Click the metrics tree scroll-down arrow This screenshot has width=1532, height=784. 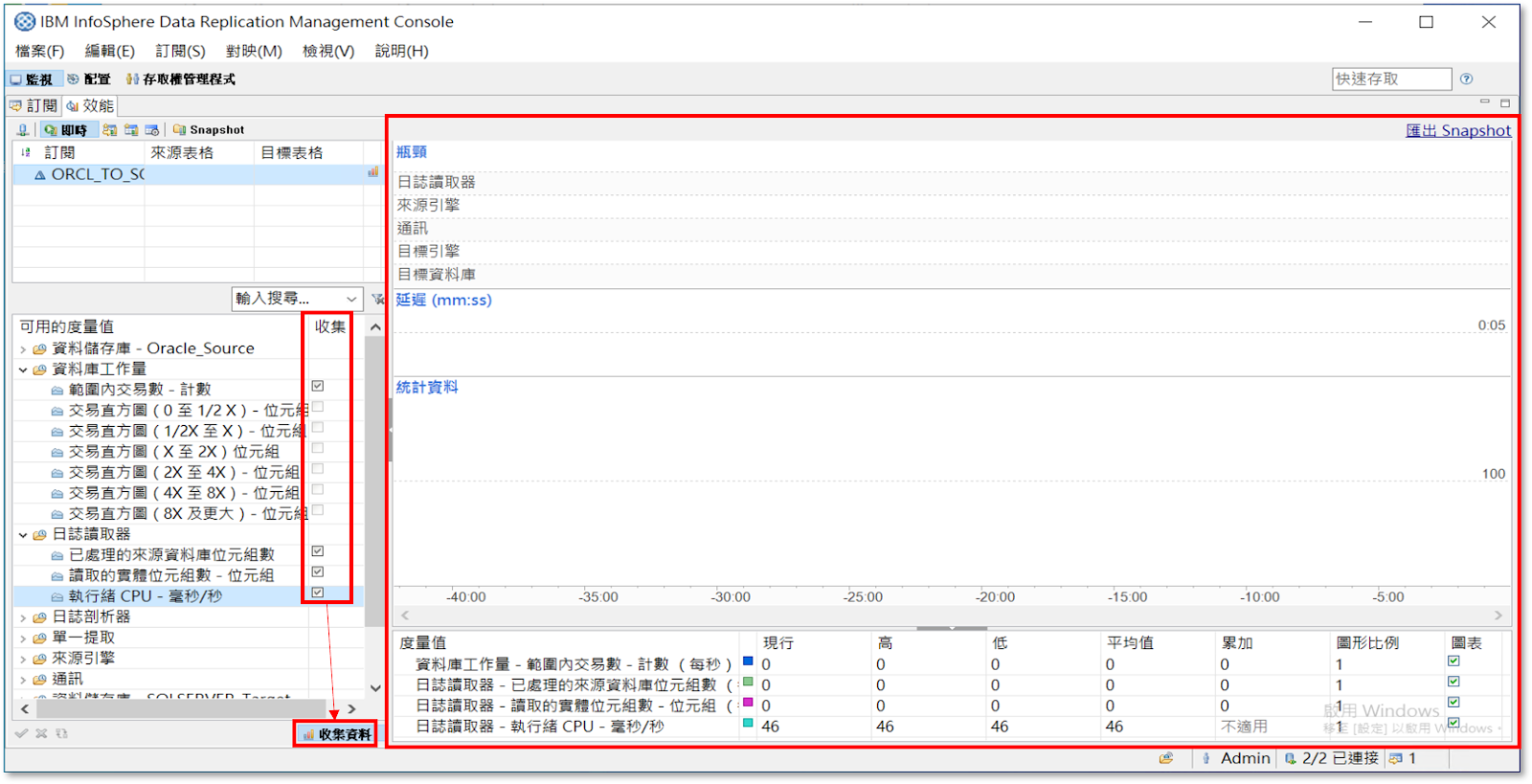[375, 687]
